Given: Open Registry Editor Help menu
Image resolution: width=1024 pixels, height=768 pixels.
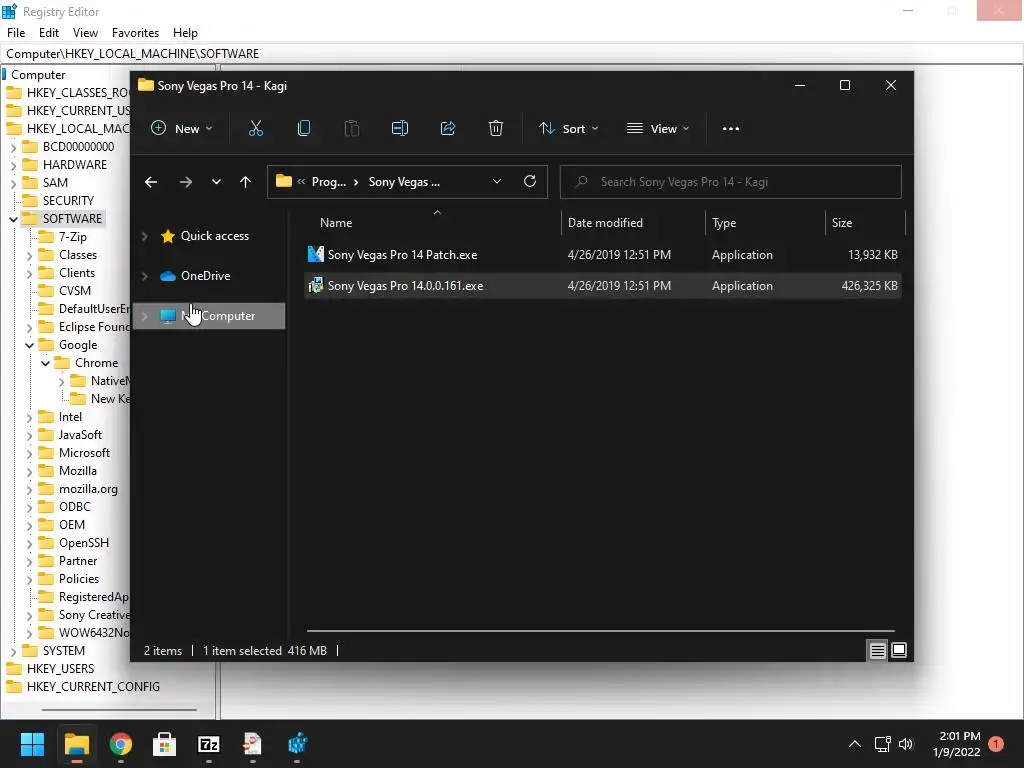Looking at the screenshot, I should coord(185,33).
